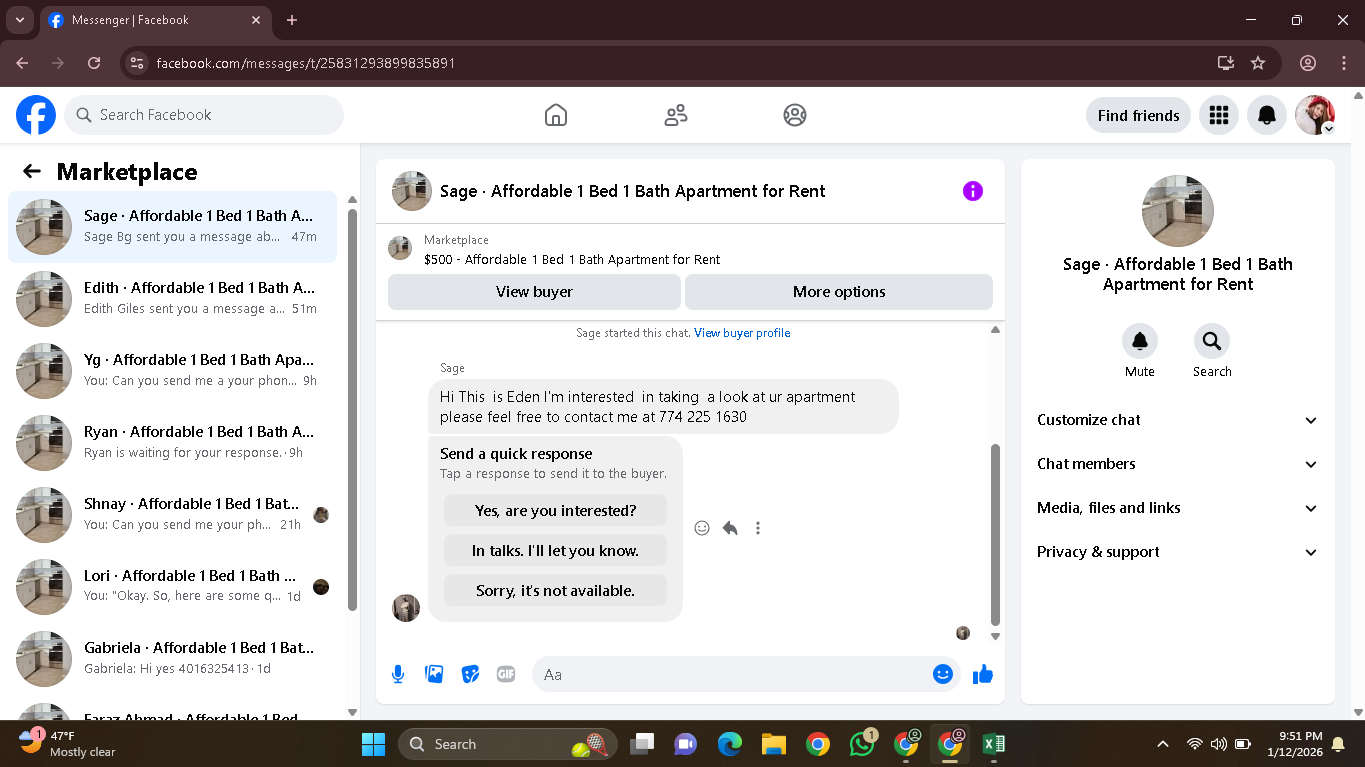Open the View buyer profile link
1365x767 pixels.
pos(742,333)
